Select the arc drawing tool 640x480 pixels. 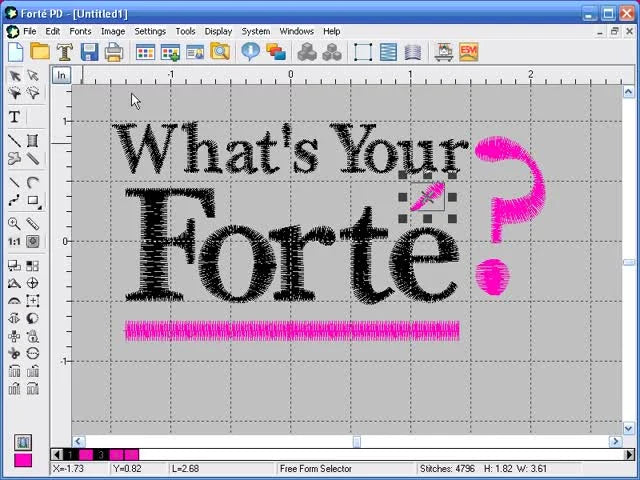pyautogui.click(x=33, y=182)
